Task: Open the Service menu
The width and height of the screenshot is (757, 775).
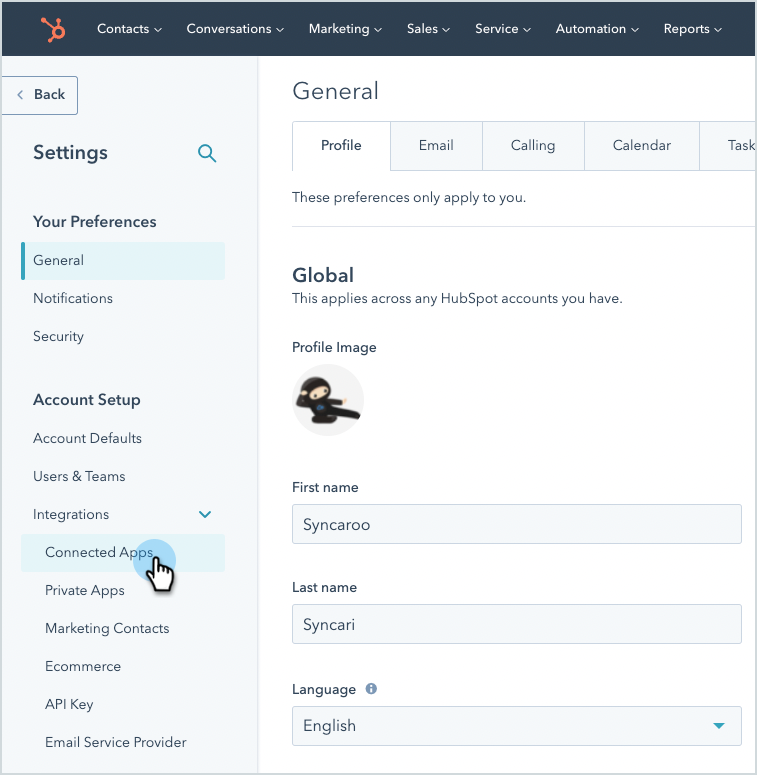Action: click(x=503, y=29)
